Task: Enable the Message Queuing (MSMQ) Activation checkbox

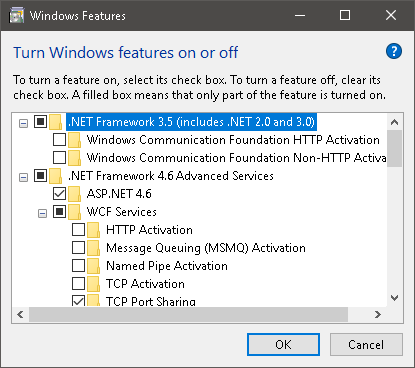Action: click(x=78, y=248)
